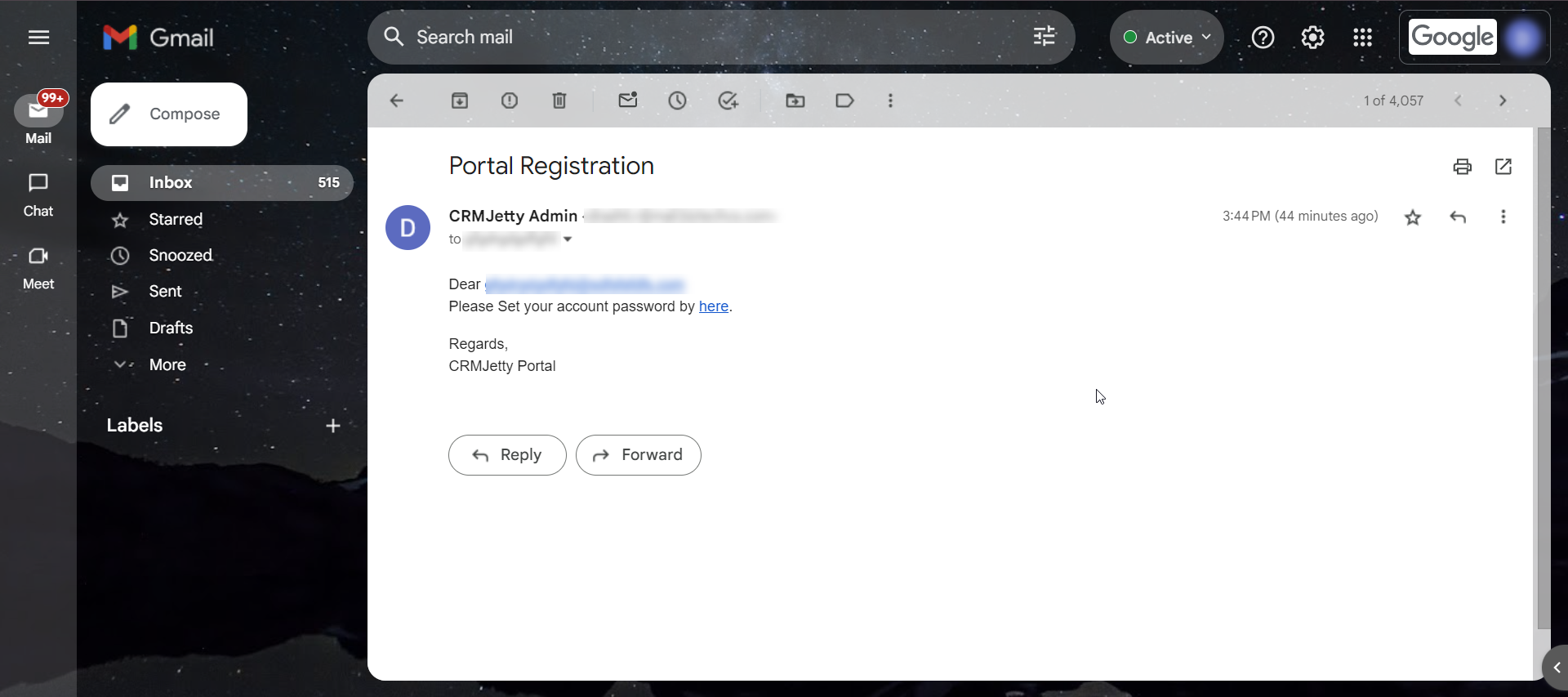The height and width of the screenshot is (697, 1568).
Task: Expand the recipient details arrow
Action: 568,239
